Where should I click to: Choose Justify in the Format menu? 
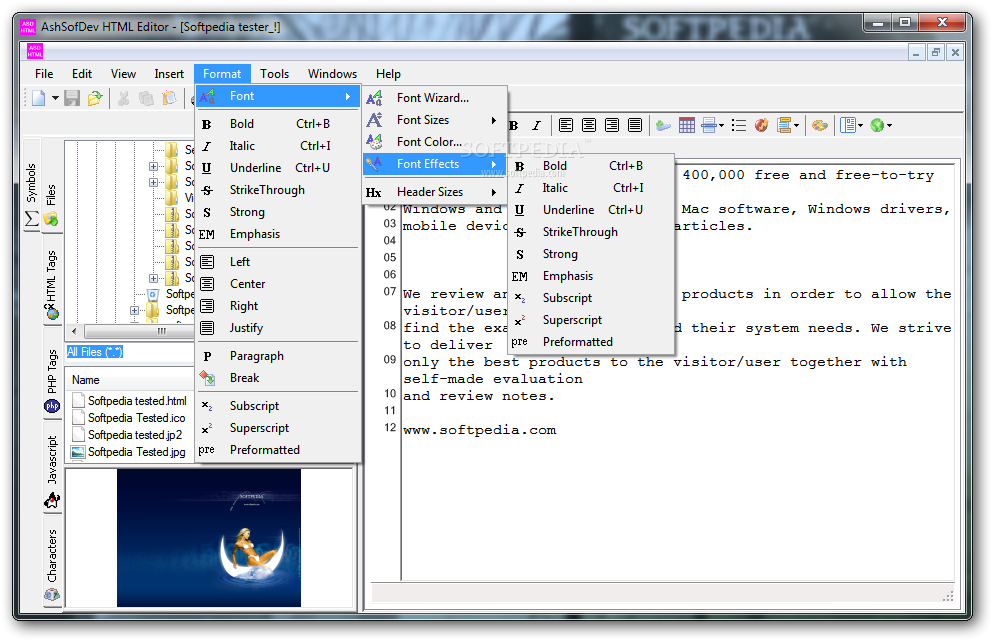278,328
